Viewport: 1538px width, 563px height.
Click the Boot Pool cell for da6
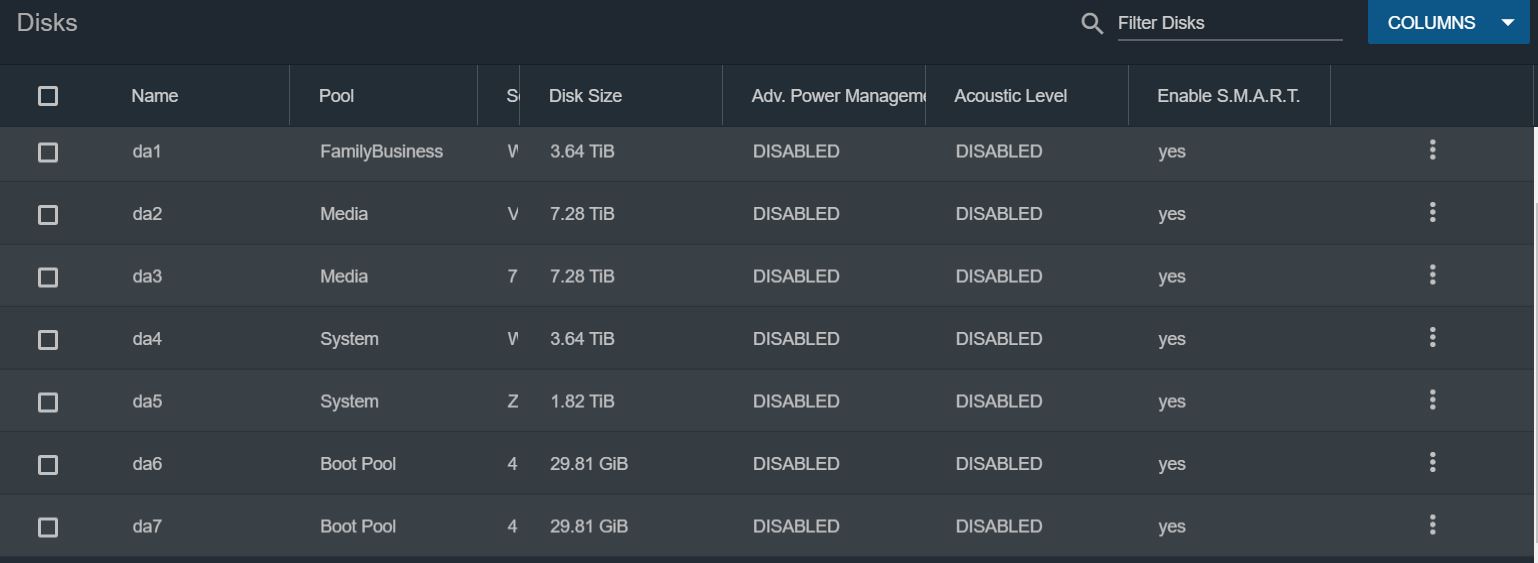pos(358,464)
